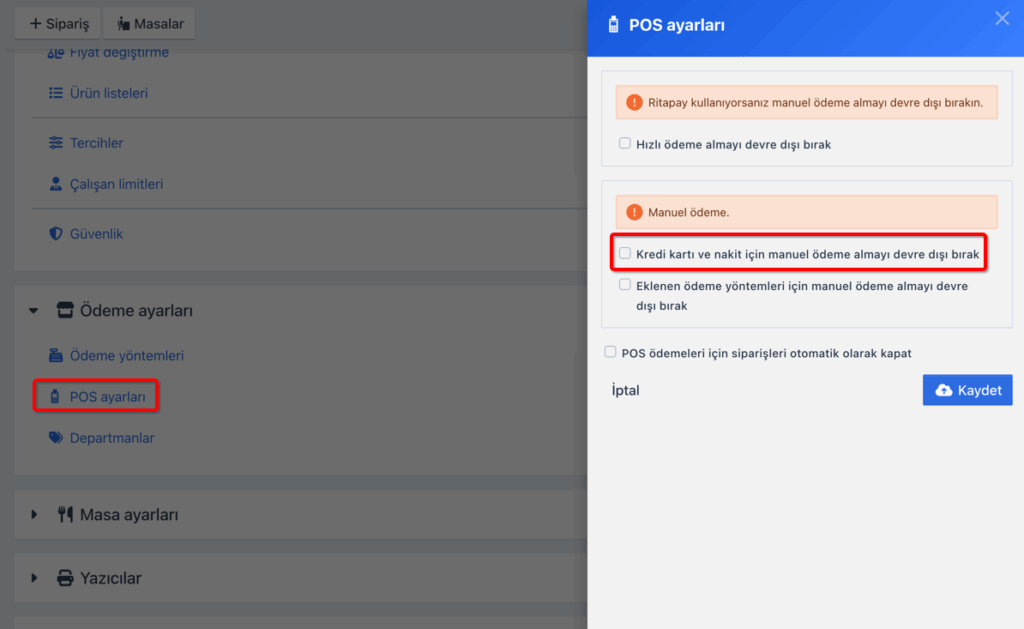Click the + Sipariş button
The width and height of the screenshot is (1024, 629).
[x=59, y=23]
